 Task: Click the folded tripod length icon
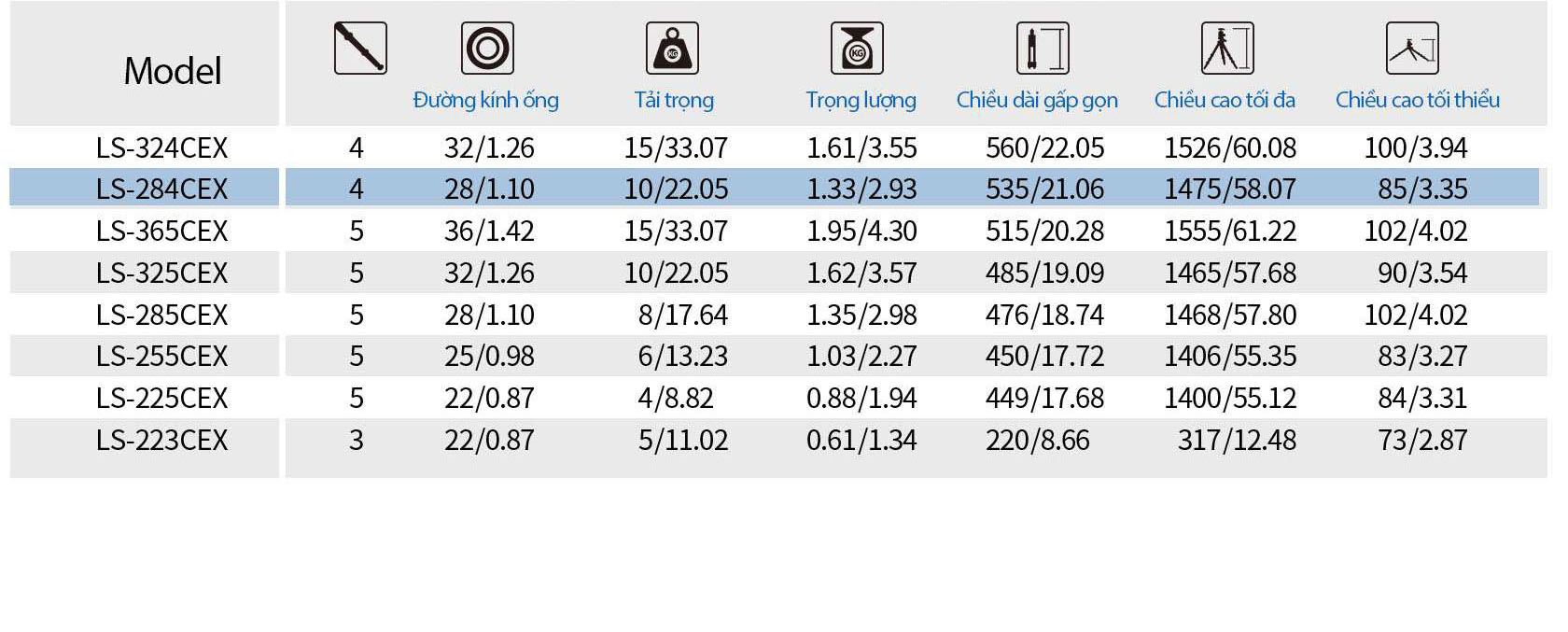coord(1043,49)
